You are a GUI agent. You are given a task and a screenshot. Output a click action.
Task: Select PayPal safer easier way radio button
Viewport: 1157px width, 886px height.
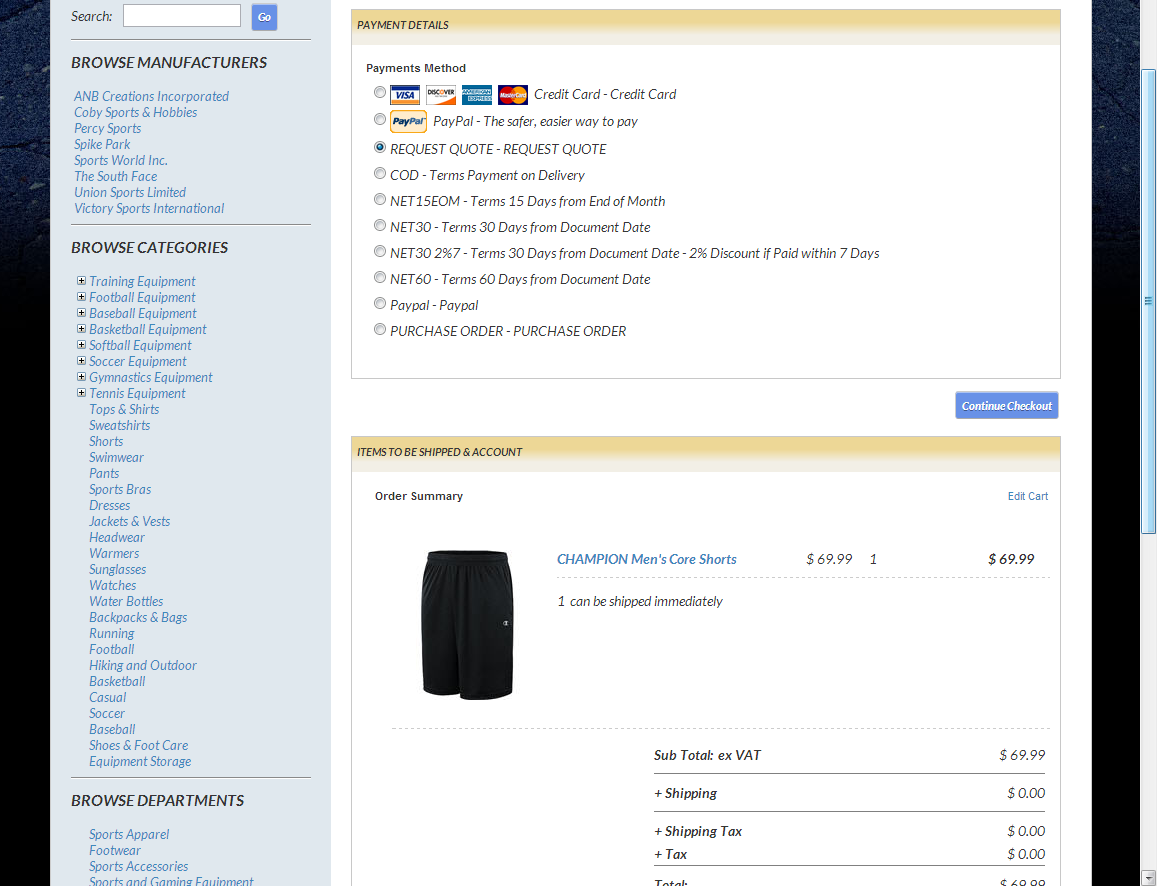coord(379,119)
